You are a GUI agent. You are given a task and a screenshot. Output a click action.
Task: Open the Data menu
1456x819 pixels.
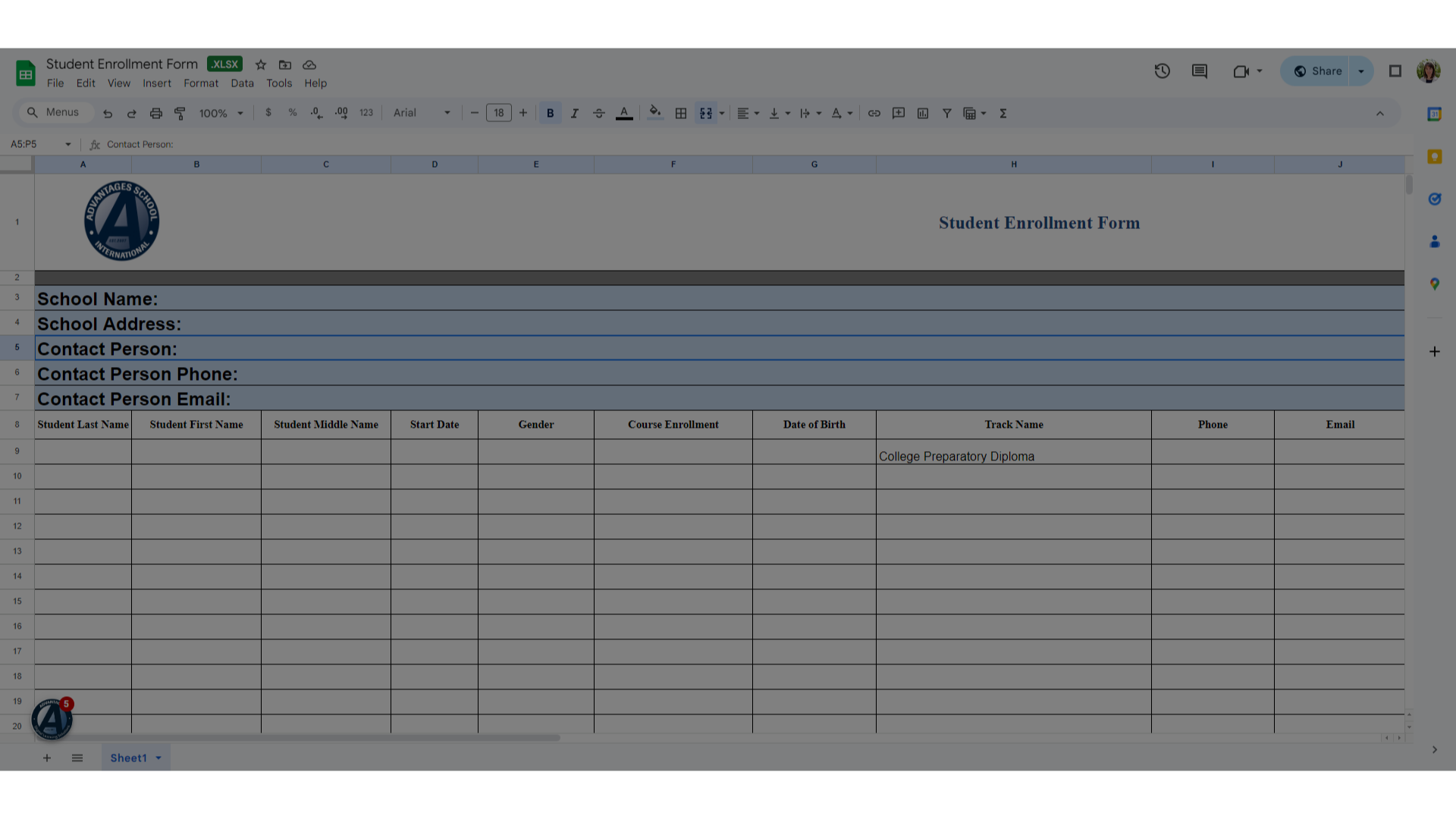pyautogui.click(x=242, y=83)
